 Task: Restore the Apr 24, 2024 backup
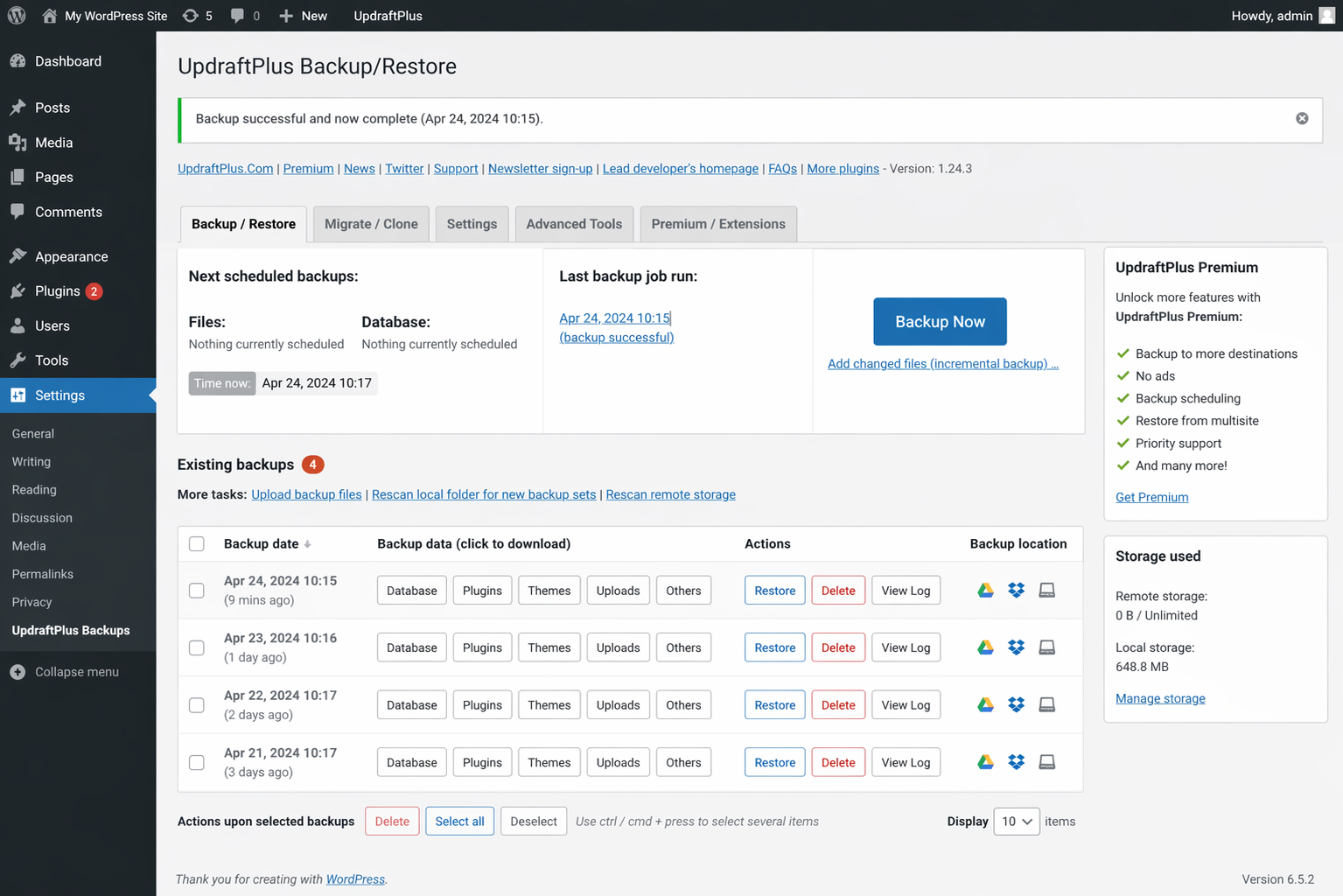(x=775, y=591)
